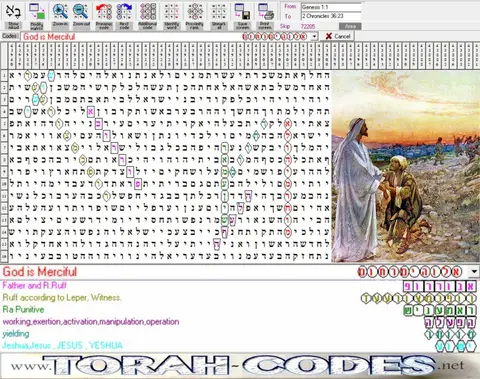Viewport: 480px width, 379px height.
Task: Select the large red God is Merciful heading
Action: (x=40, y=272)
